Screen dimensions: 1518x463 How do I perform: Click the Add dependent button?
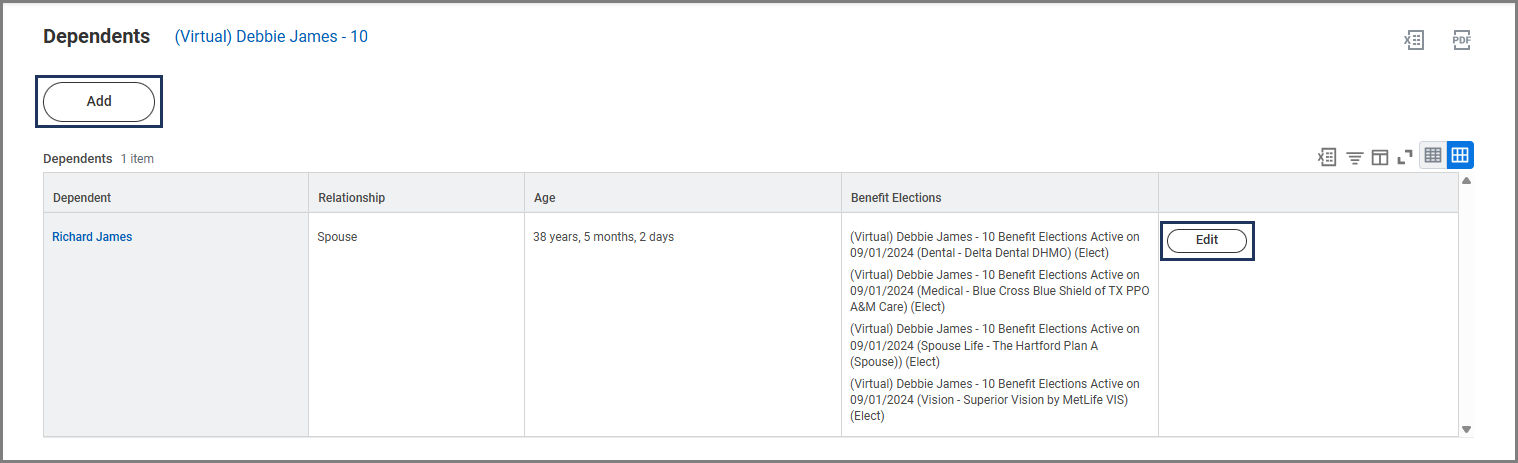pyautogui.click(x=99, y=102)
